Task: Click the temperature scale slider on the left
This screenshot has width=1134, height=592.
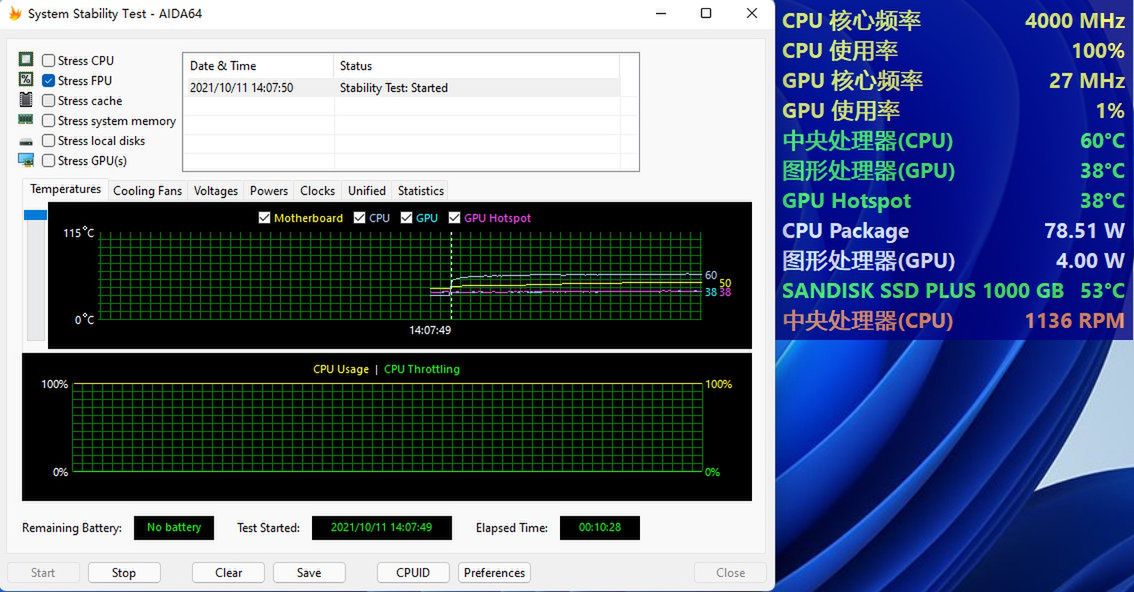Action: 35,215
